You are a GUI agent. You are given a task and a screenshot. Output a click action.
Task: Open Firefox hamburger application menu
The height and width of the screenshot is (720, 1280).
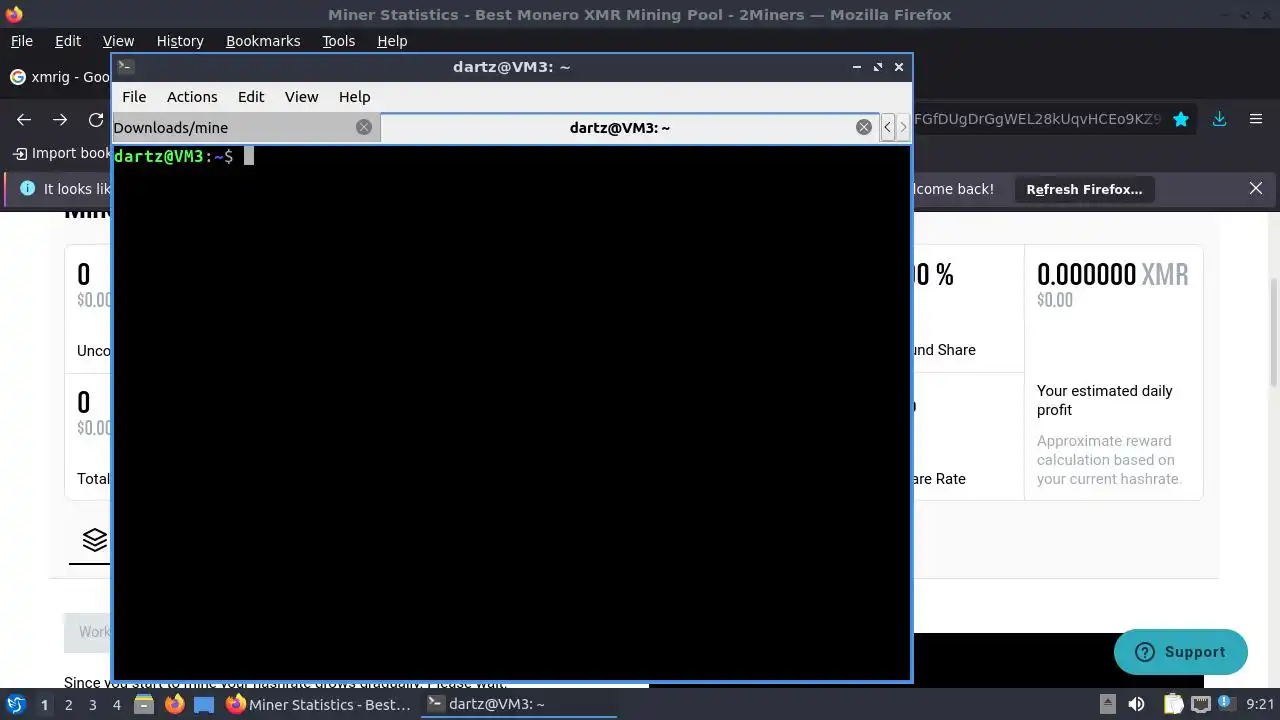1256,119
